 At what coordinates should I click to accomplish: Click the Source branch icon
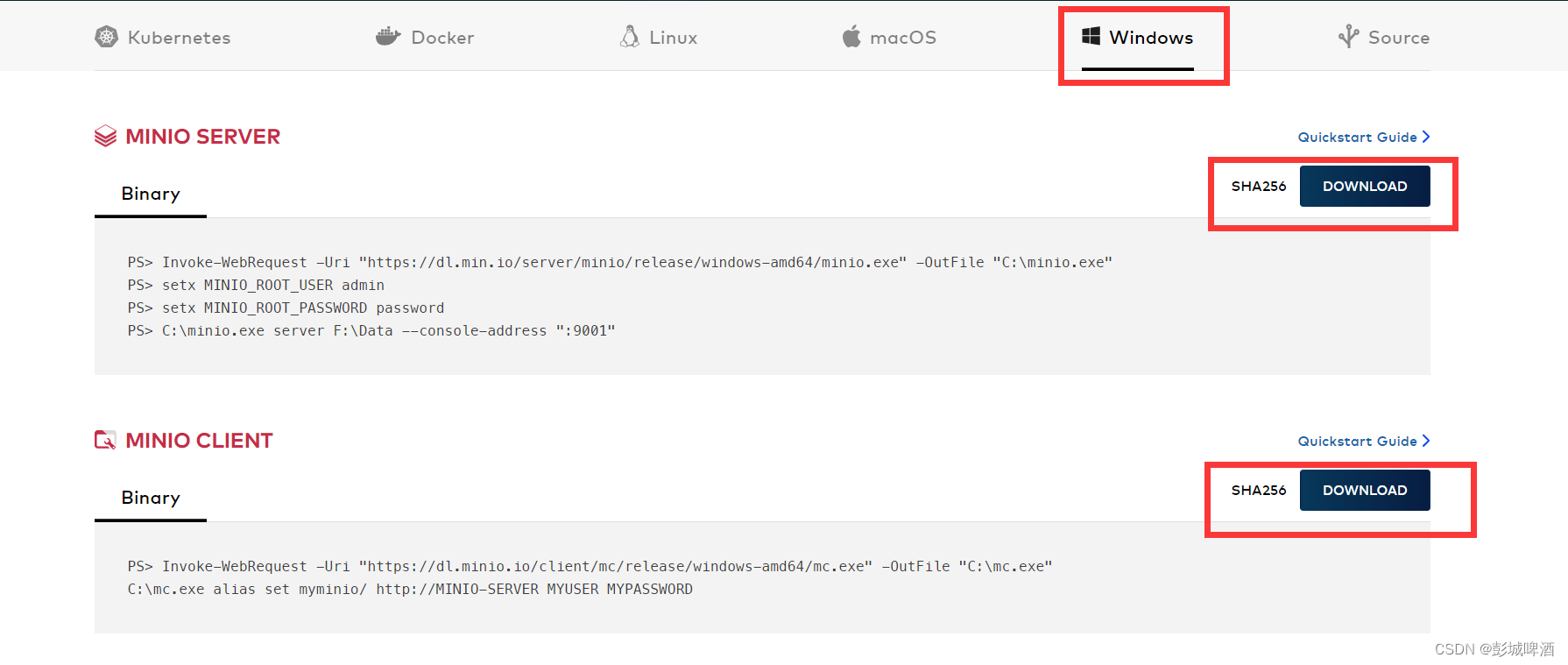(1348, 37)
